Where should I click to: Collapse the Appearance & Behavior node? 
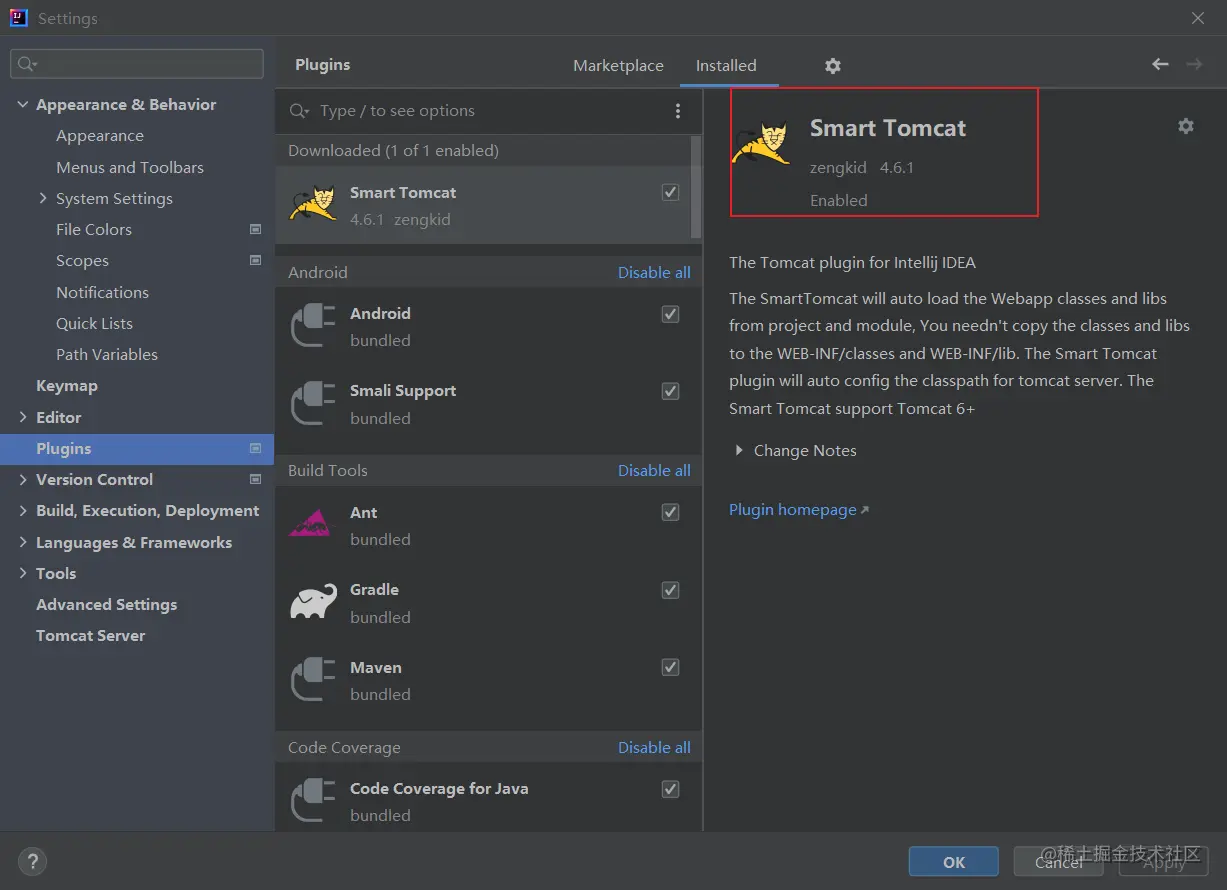point(23,104)
